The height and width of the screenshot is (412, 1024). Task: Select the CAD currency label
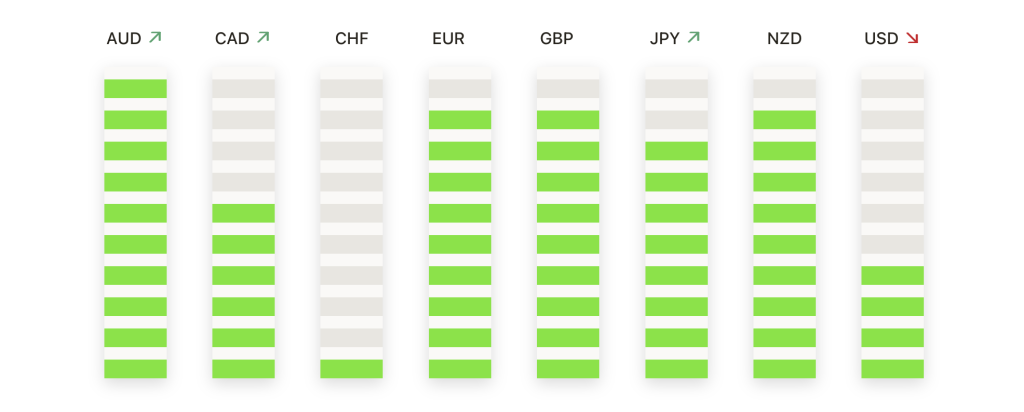pyautogui.click(x=232, y=39)
